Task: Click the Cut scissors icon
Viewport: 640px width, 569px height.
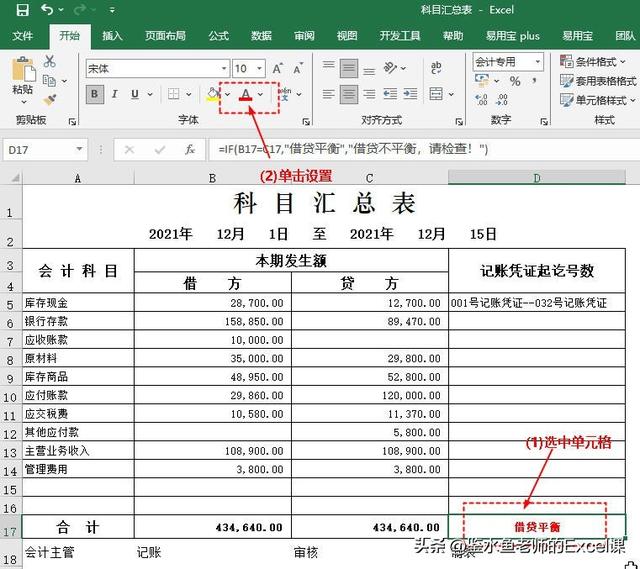Action: click(x=50, y=62)
